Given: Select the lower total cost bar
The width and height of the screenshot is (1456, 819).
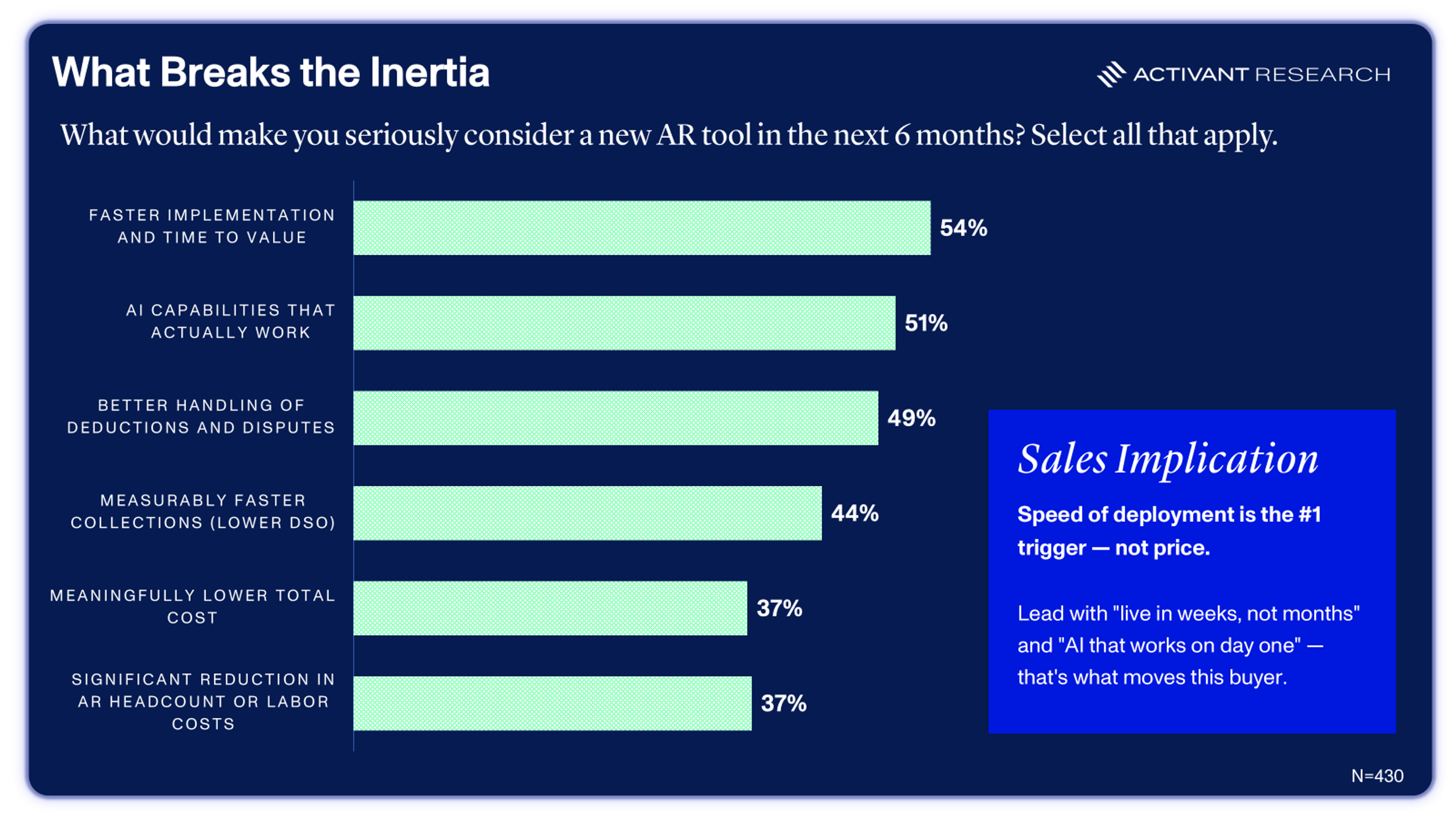Looking at the screenshot, I should pos(550,608).
